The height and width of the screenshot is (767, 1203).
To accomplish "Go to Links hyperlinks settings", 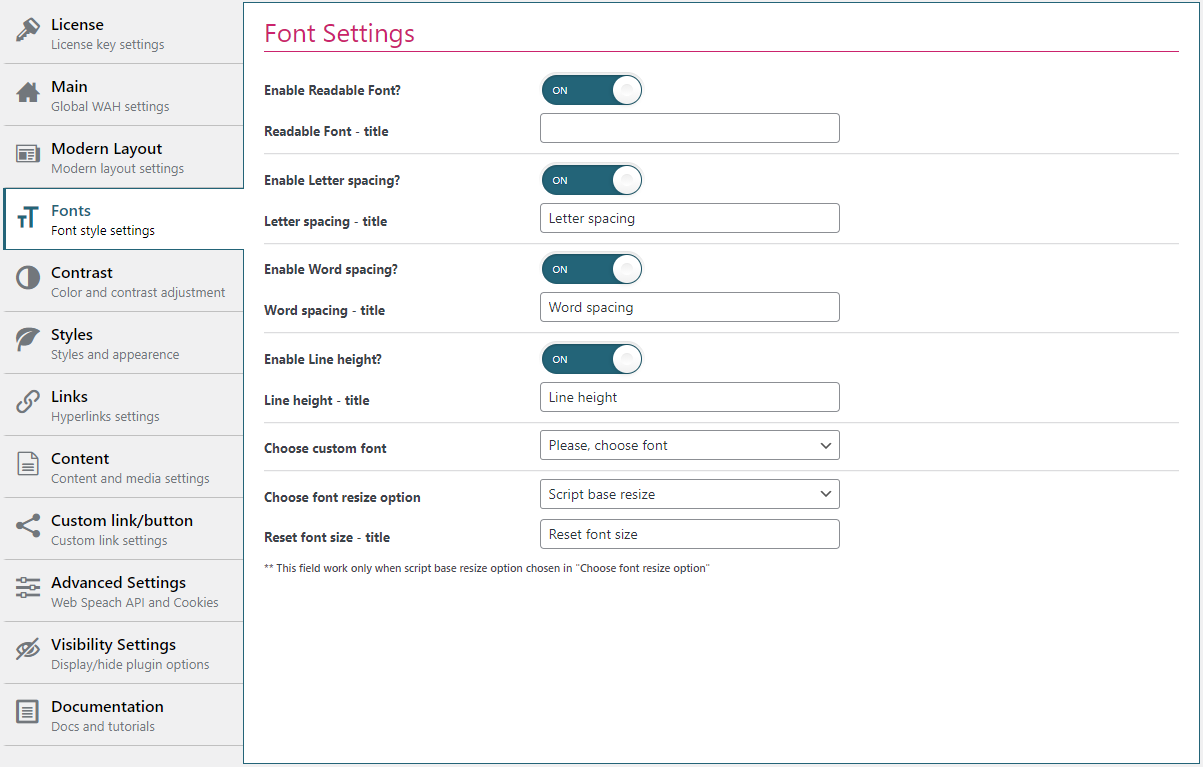I will [123, 405].
